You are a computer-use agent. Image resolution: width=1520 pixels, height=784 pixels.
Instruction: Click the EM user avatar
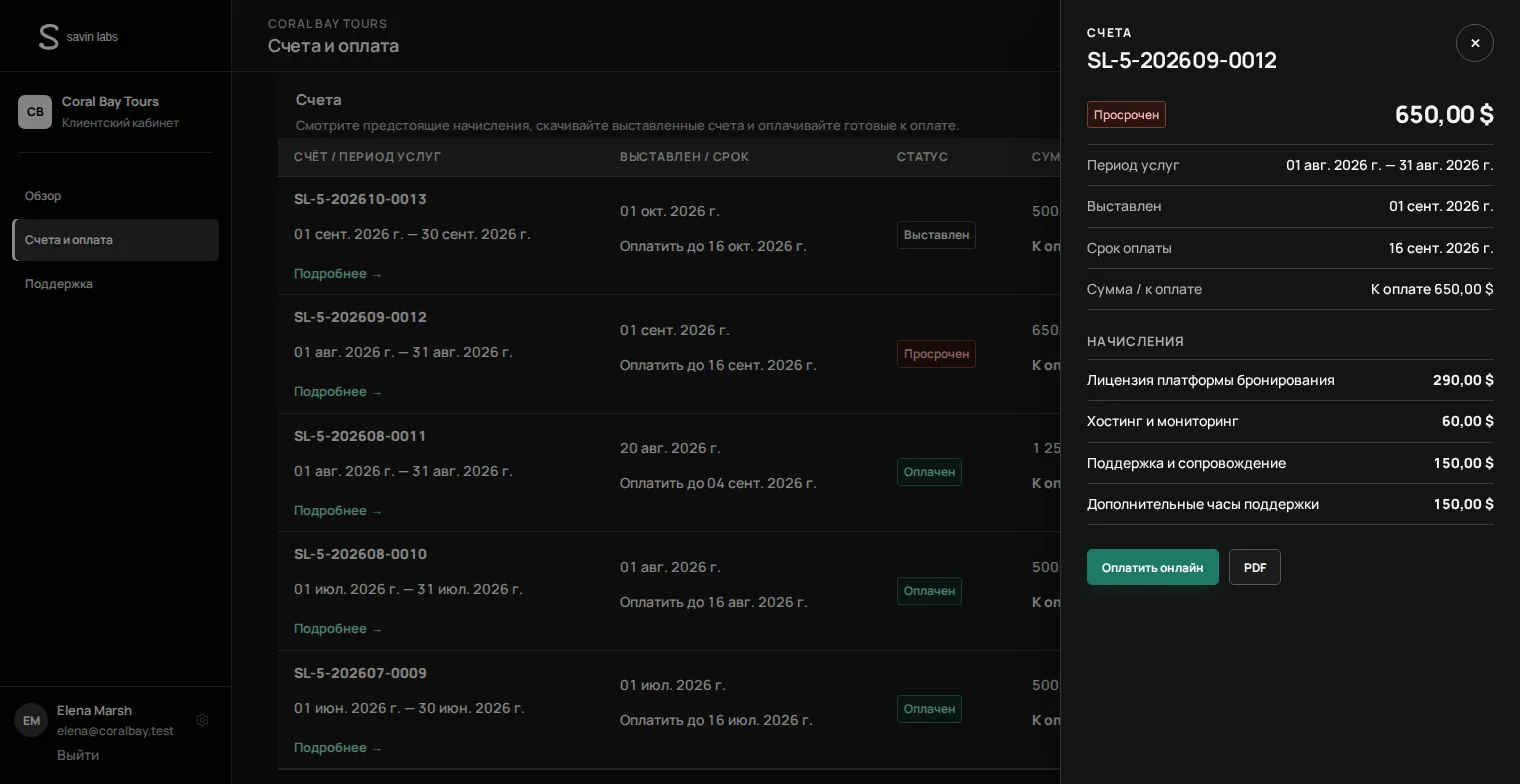pyautogui.click(x=31, y=720)
